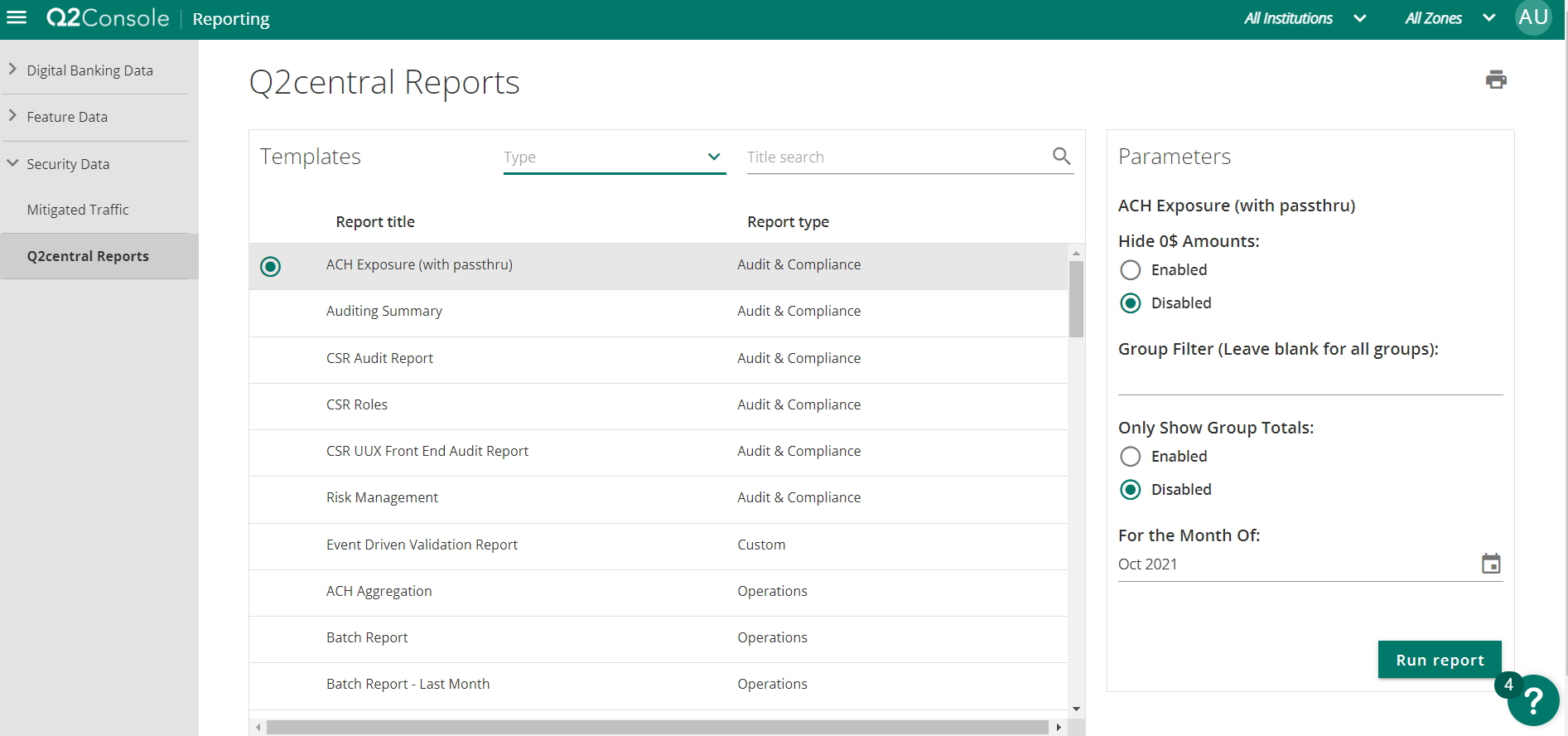Click the scroll down arrow in templates list

click(x=1076, y=709)
